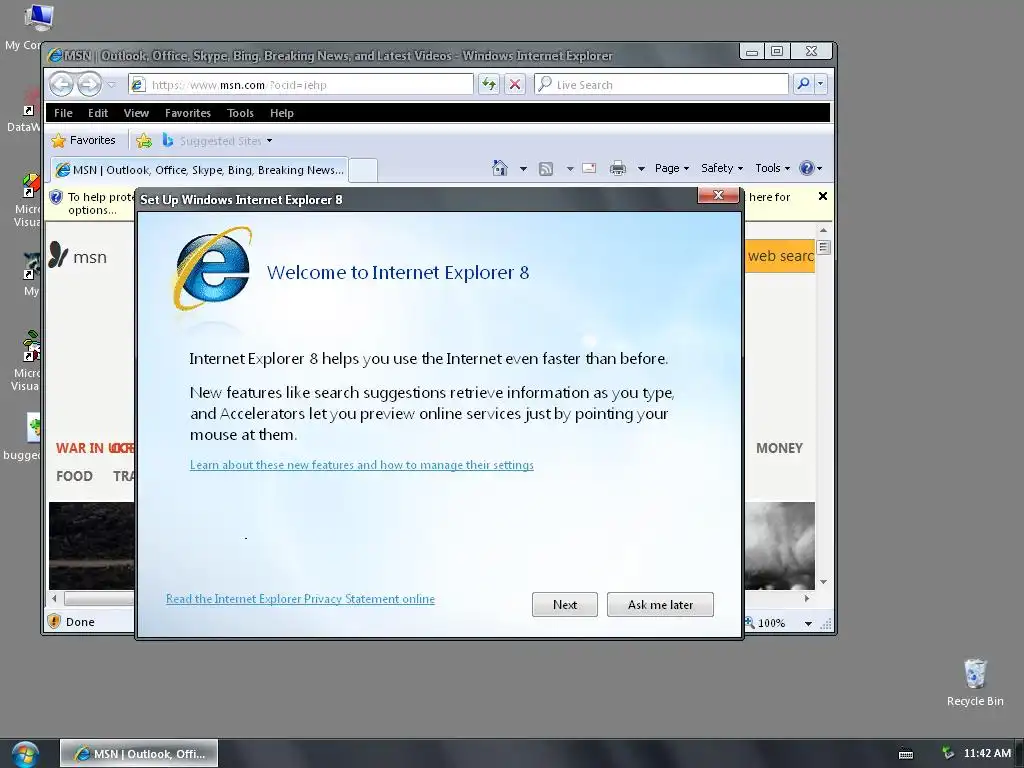This screenshot has width=1024, height=768.
Task: Click the right news thumbnail image
Action: tap(780, 546)
